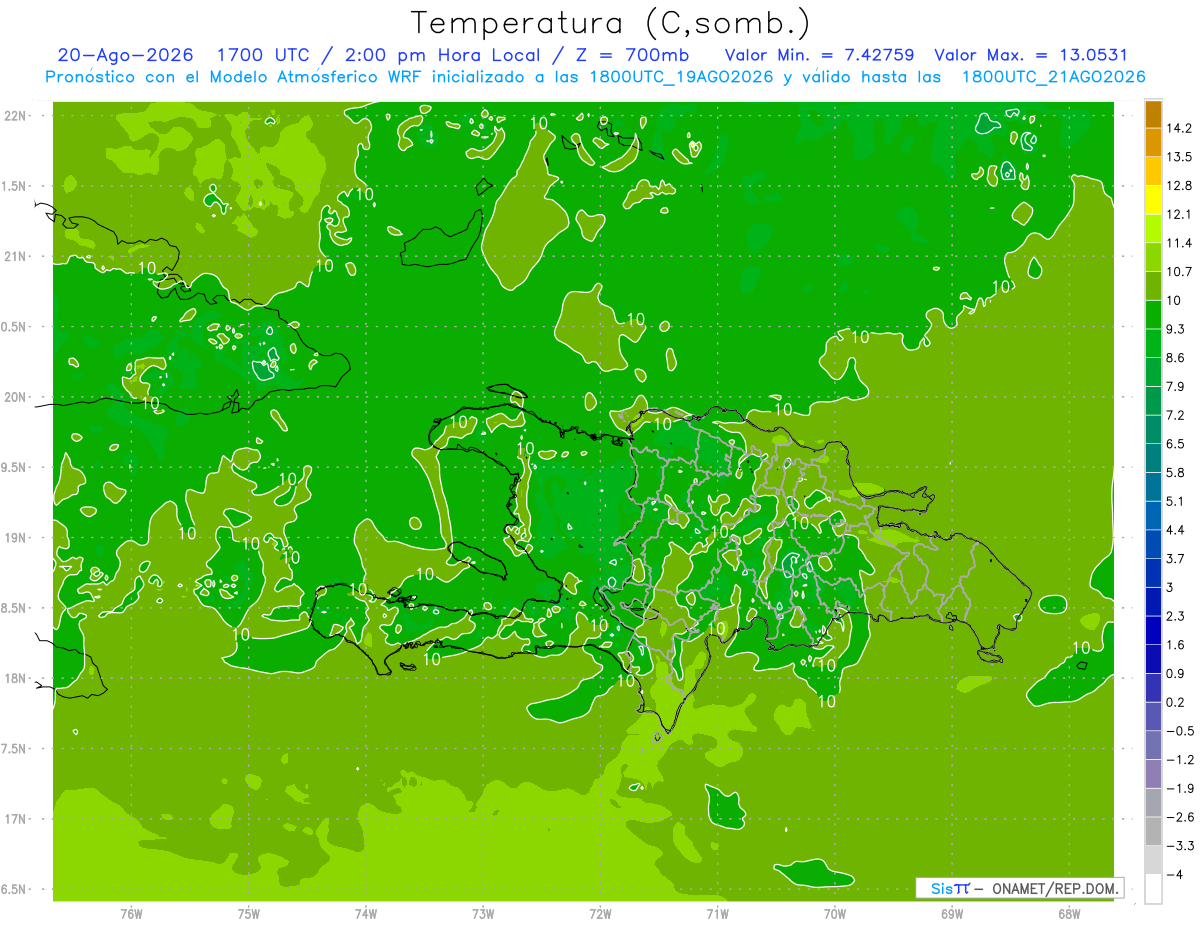Click the '9.3' colorbar value
The height and width of the screenshot is (927, 1200).
click(1175, 329)
